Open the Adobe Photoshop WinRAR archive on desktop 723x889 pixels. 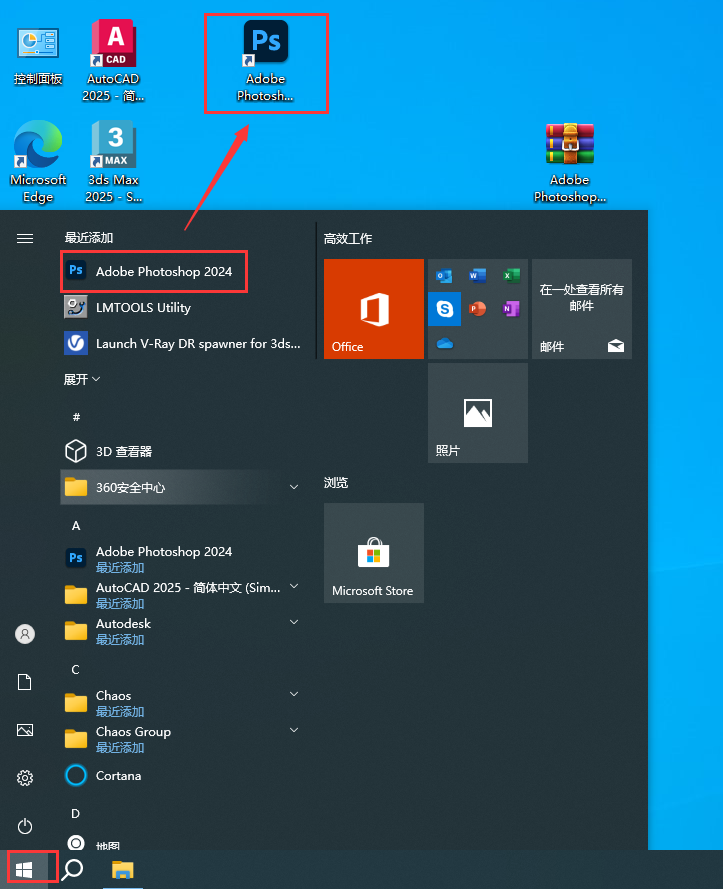pos(569,163)
